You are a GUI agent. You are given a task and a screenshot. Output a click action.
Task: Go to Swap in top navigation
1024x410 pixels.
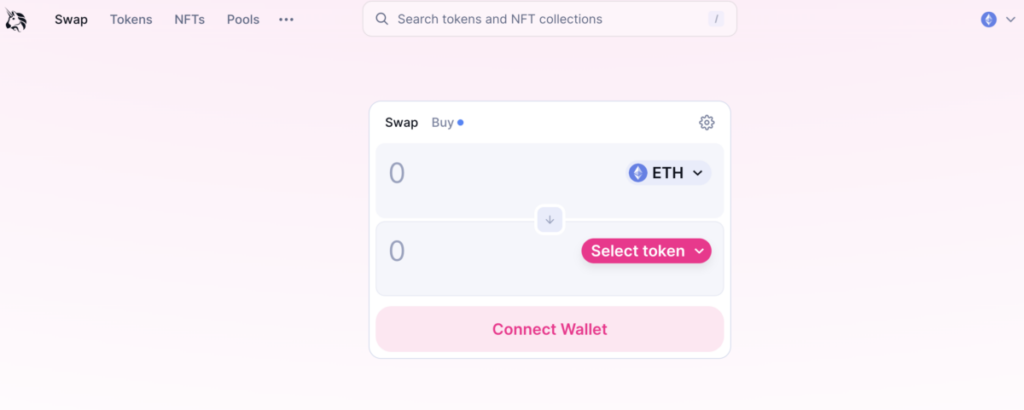[71, 19]
